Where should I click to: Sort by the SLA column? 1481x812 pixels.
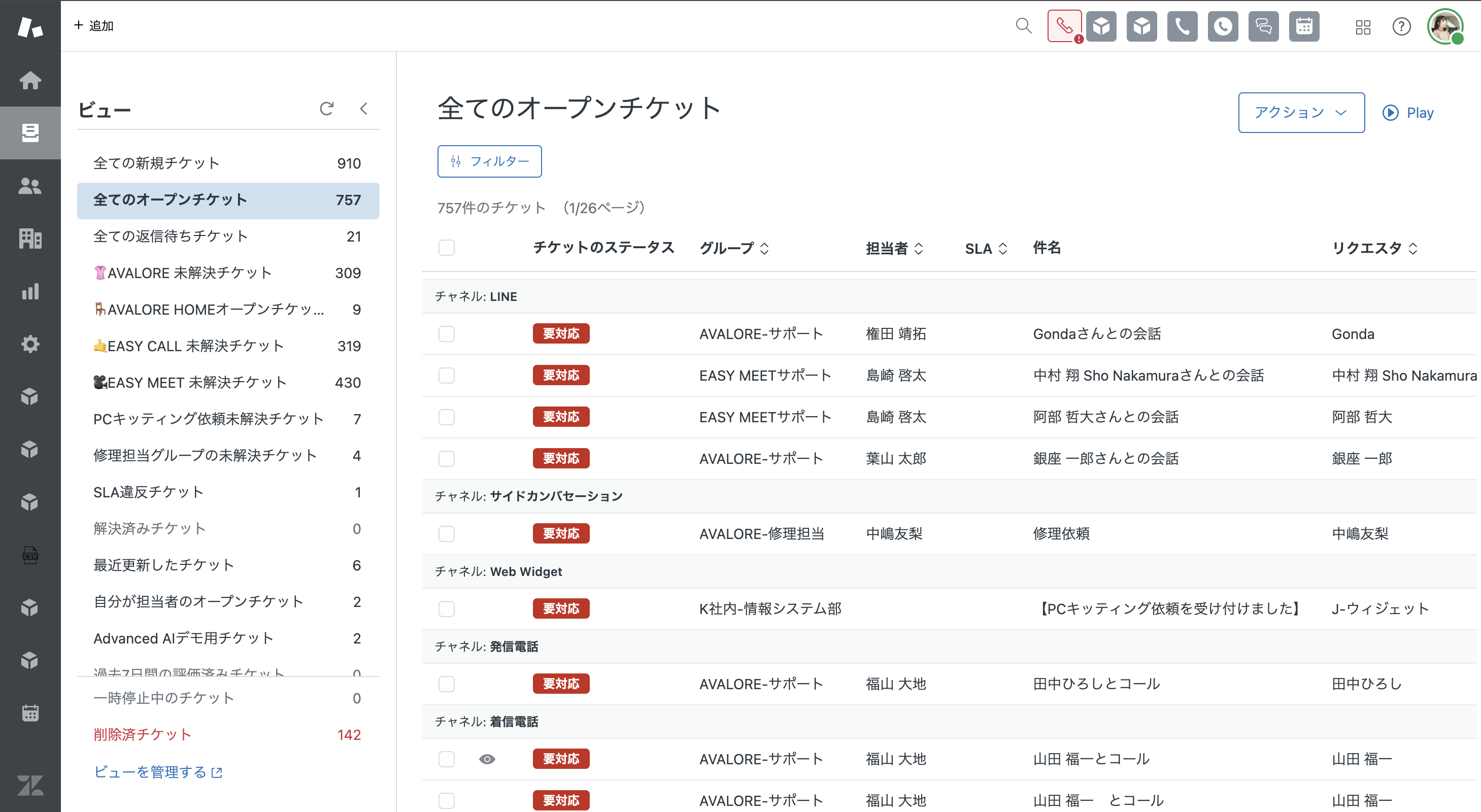pos(986,249)
